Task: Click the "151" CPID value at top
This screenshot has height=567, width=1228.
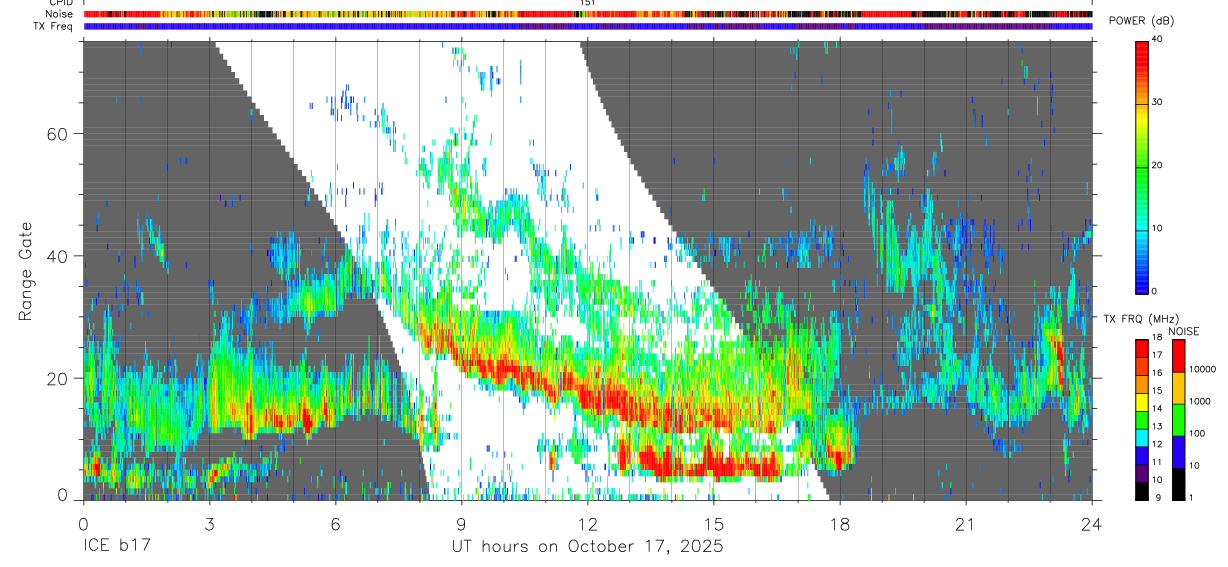Action: [x=587, y=3]
